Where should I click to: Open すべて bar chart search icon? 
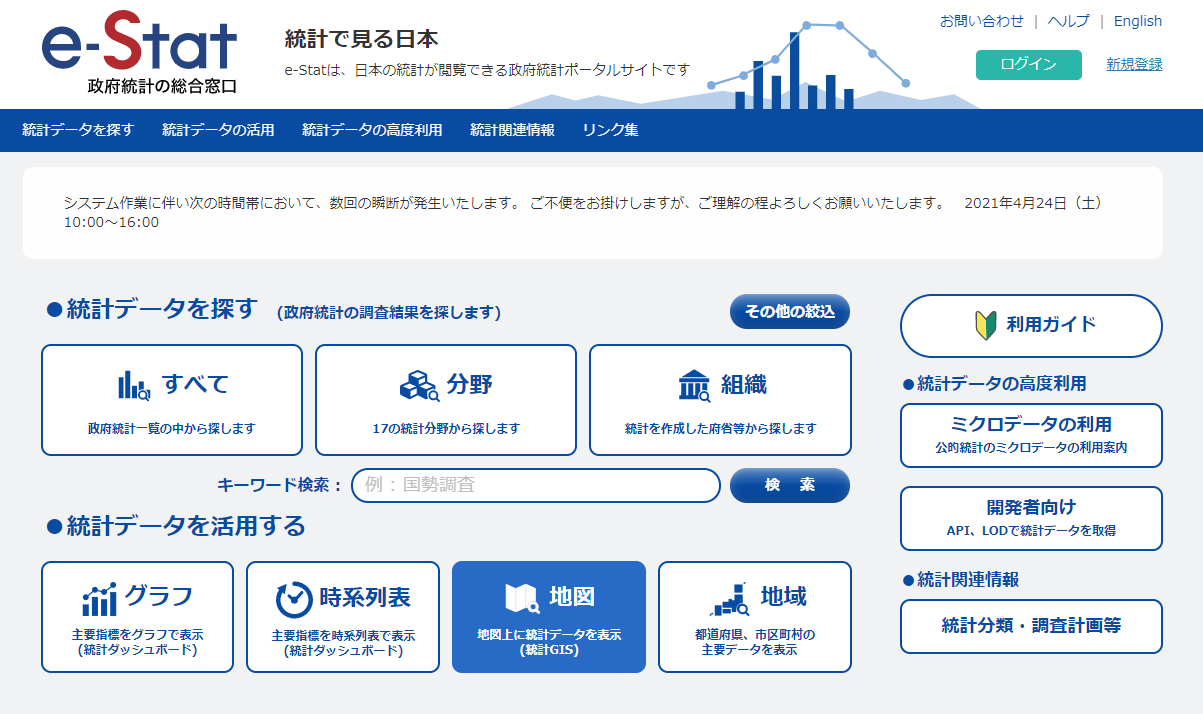[x=133, y=385]
